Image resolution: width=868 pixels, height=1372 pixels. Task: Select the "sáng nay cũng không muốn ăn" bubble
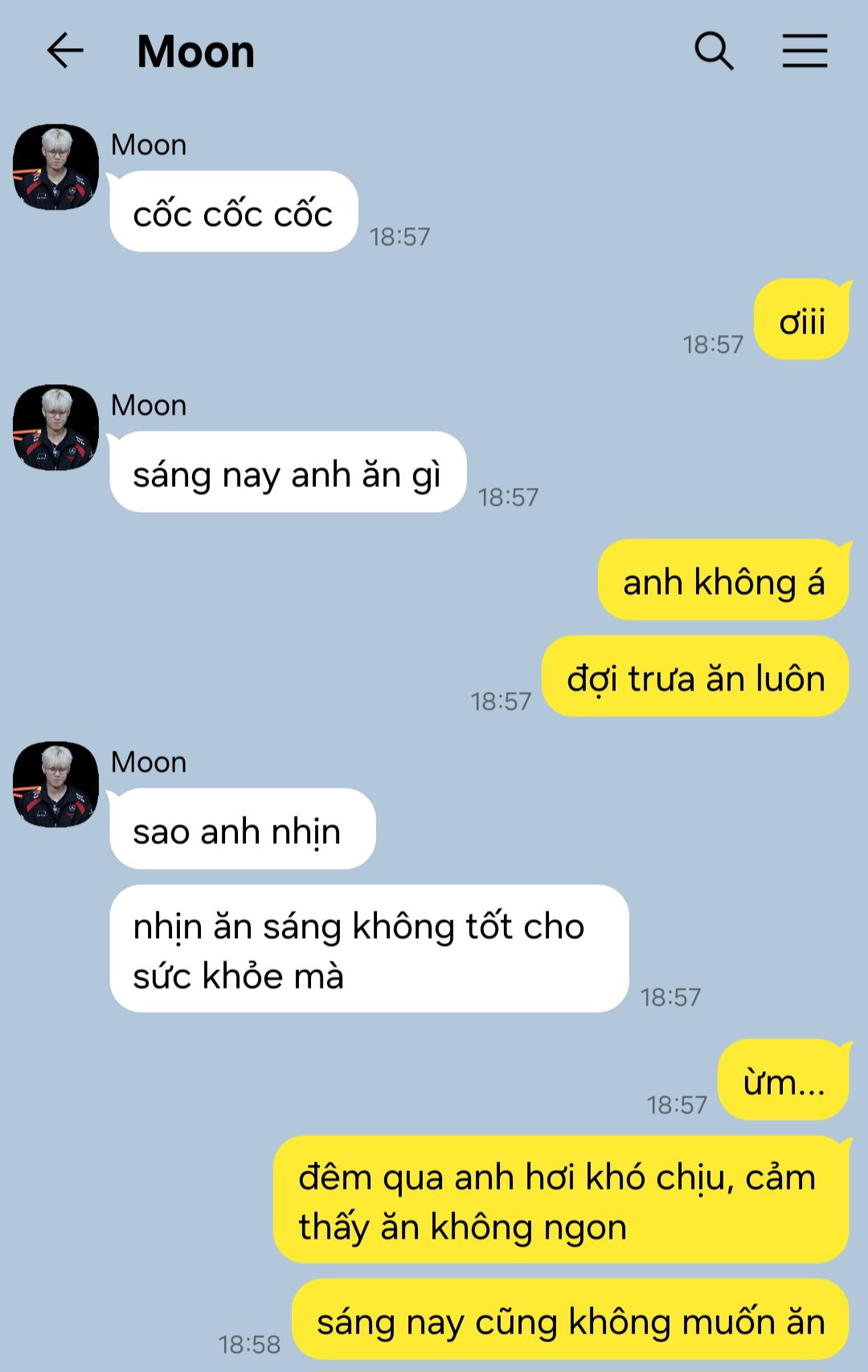point(571,1320)
